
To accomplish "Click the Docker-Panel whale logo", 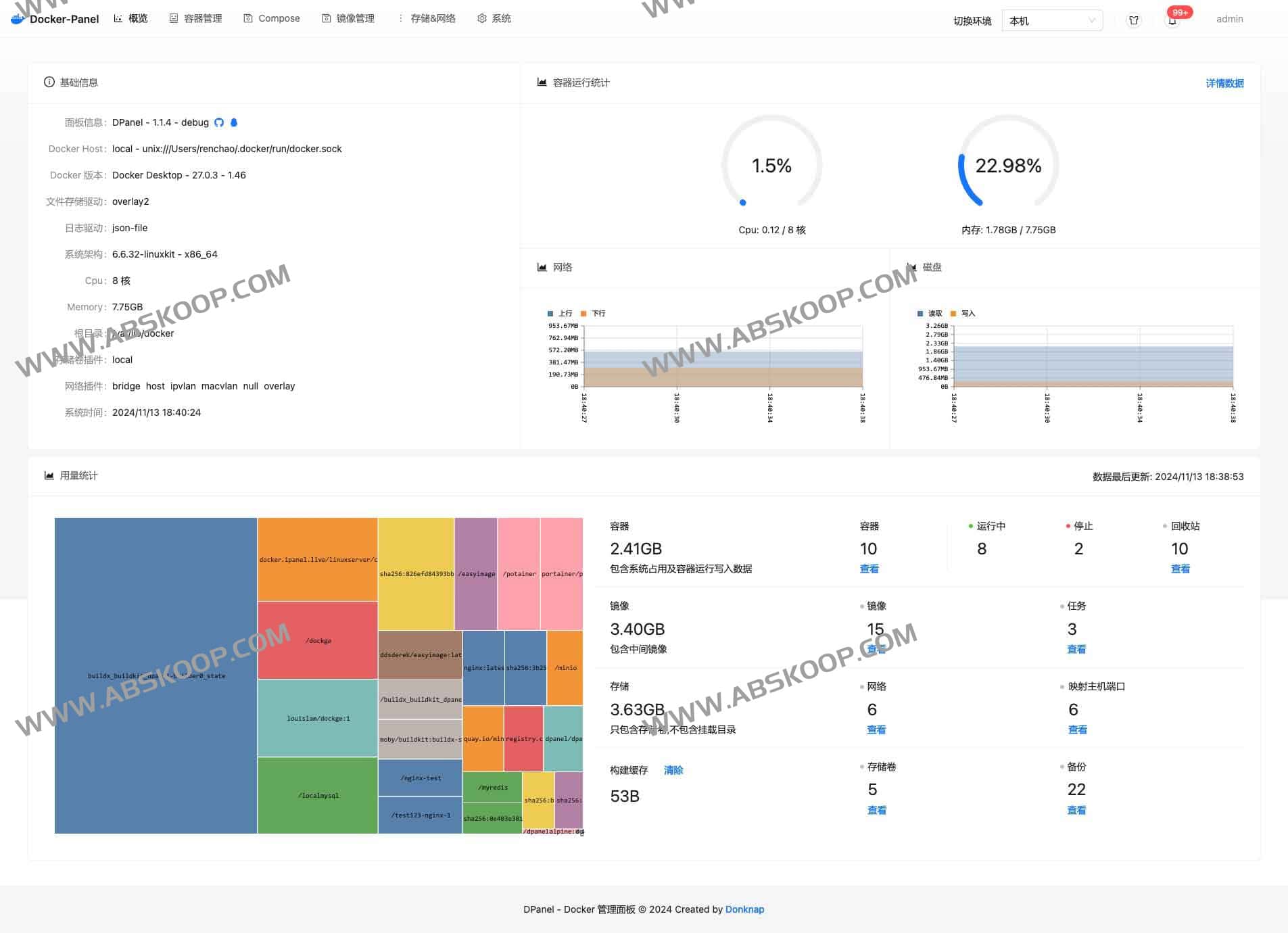I will (18, 19).
